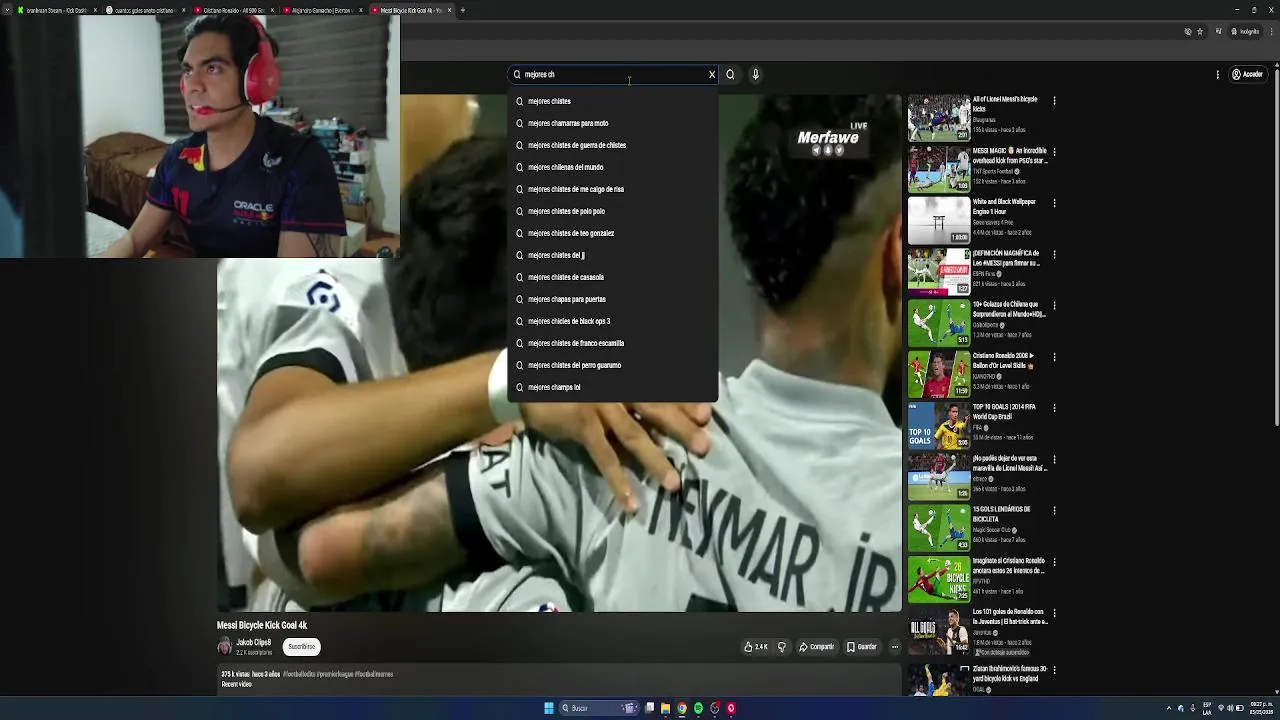
Task: Like the video with thumbs-up 2.4 K
Action: click(756, 647)
